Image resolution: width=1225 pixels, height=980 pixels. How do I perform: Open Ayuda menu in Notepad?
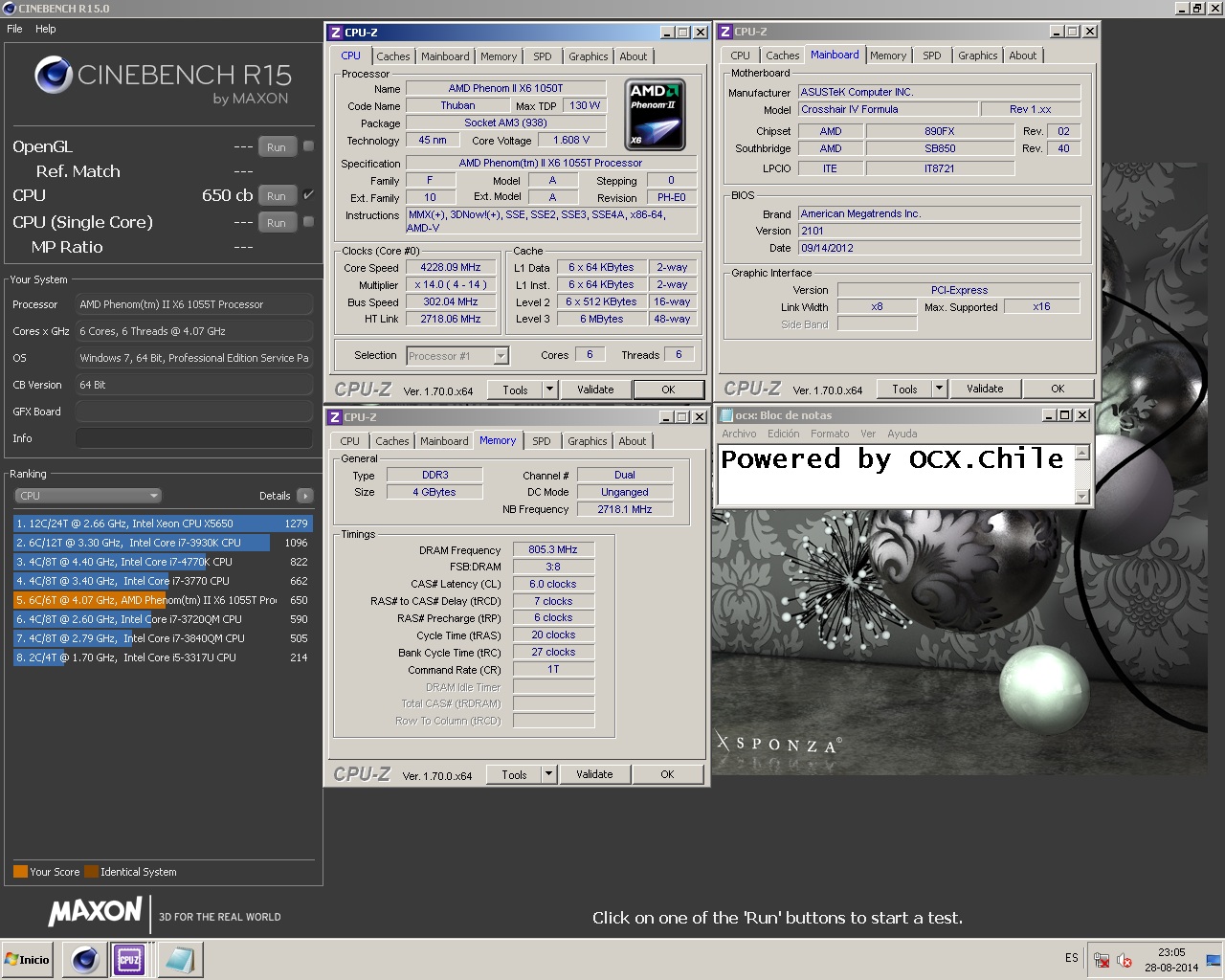[x=902, y=434]
